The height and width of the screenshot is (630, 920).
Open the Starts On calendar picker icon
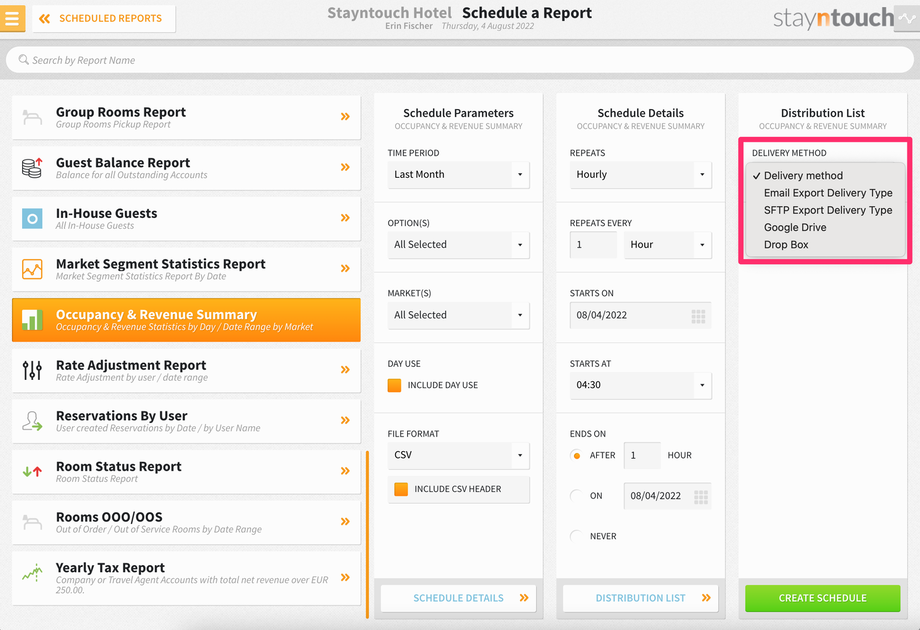[x=698, y=316]
